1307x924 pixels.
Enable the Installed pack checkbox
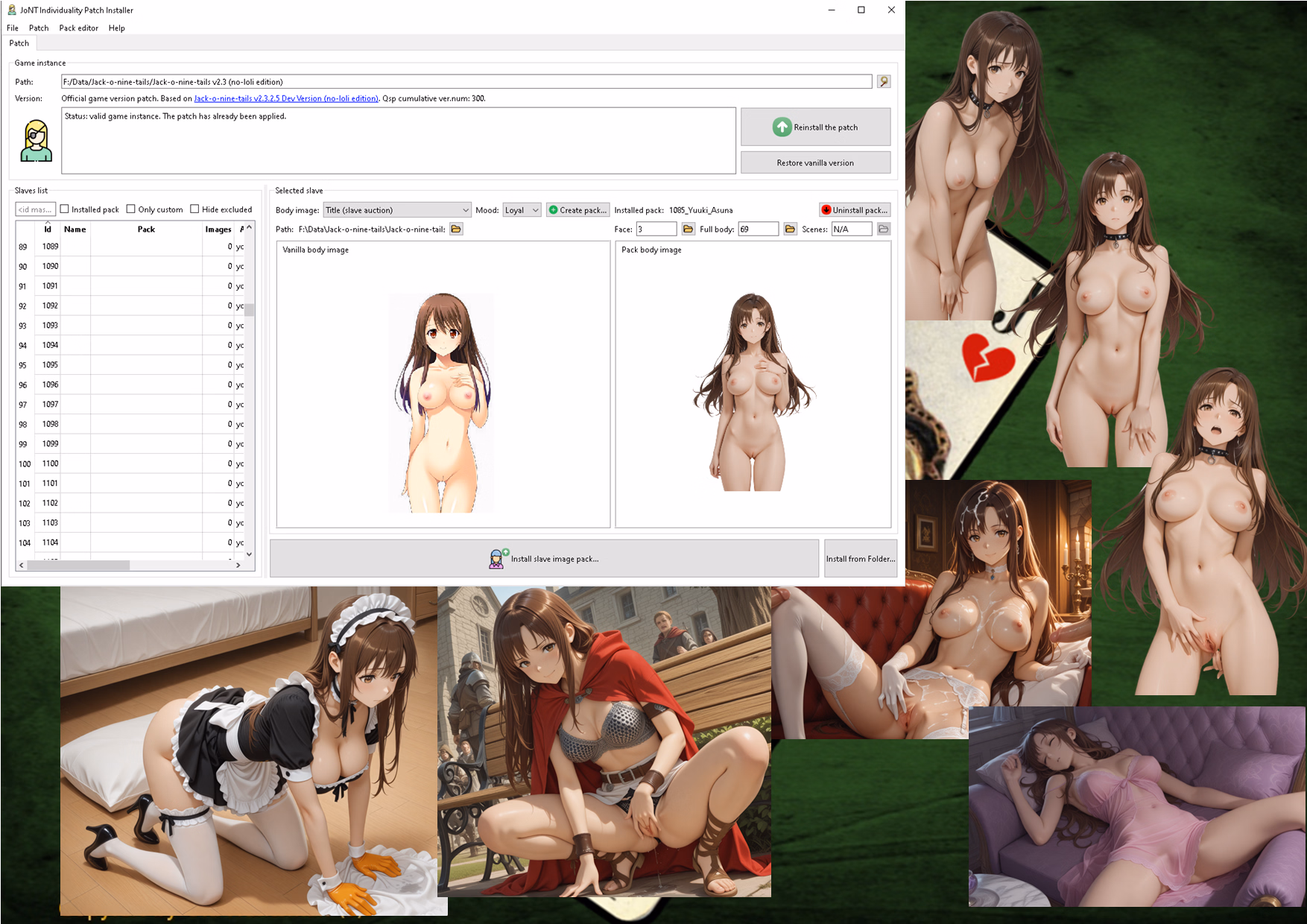pyautogui.click(x=65, y=209)
